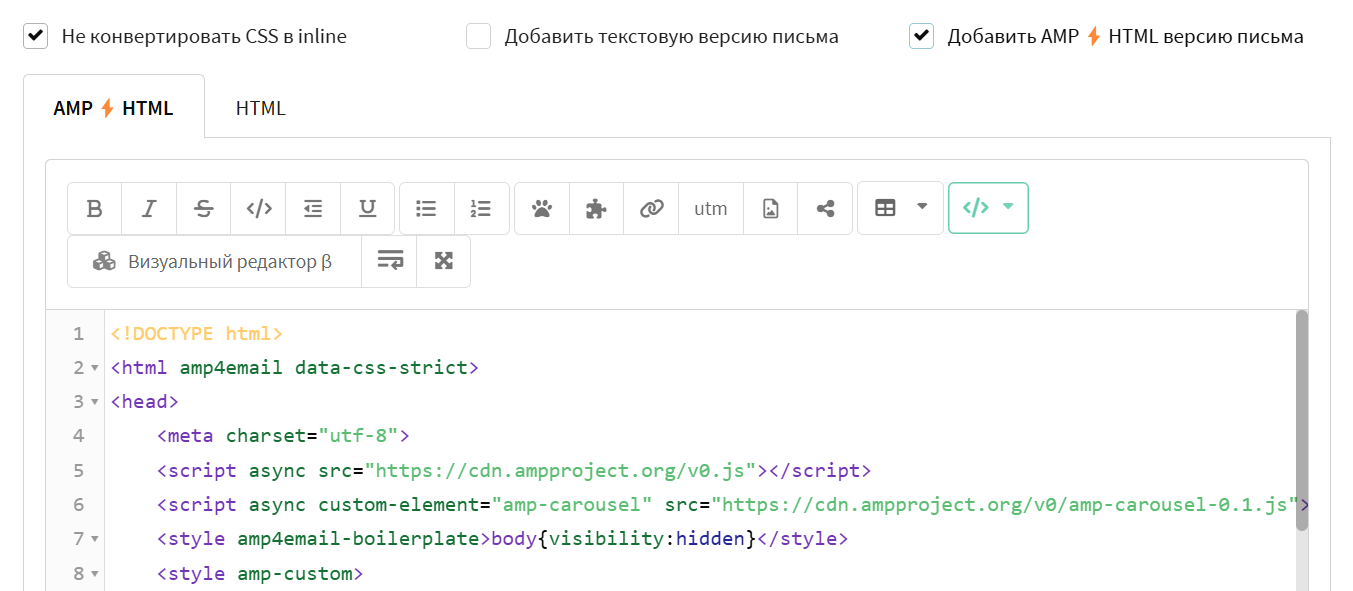Click the DOCTYPE html line
Screen dimensions: 1353x591
point(197,333)
